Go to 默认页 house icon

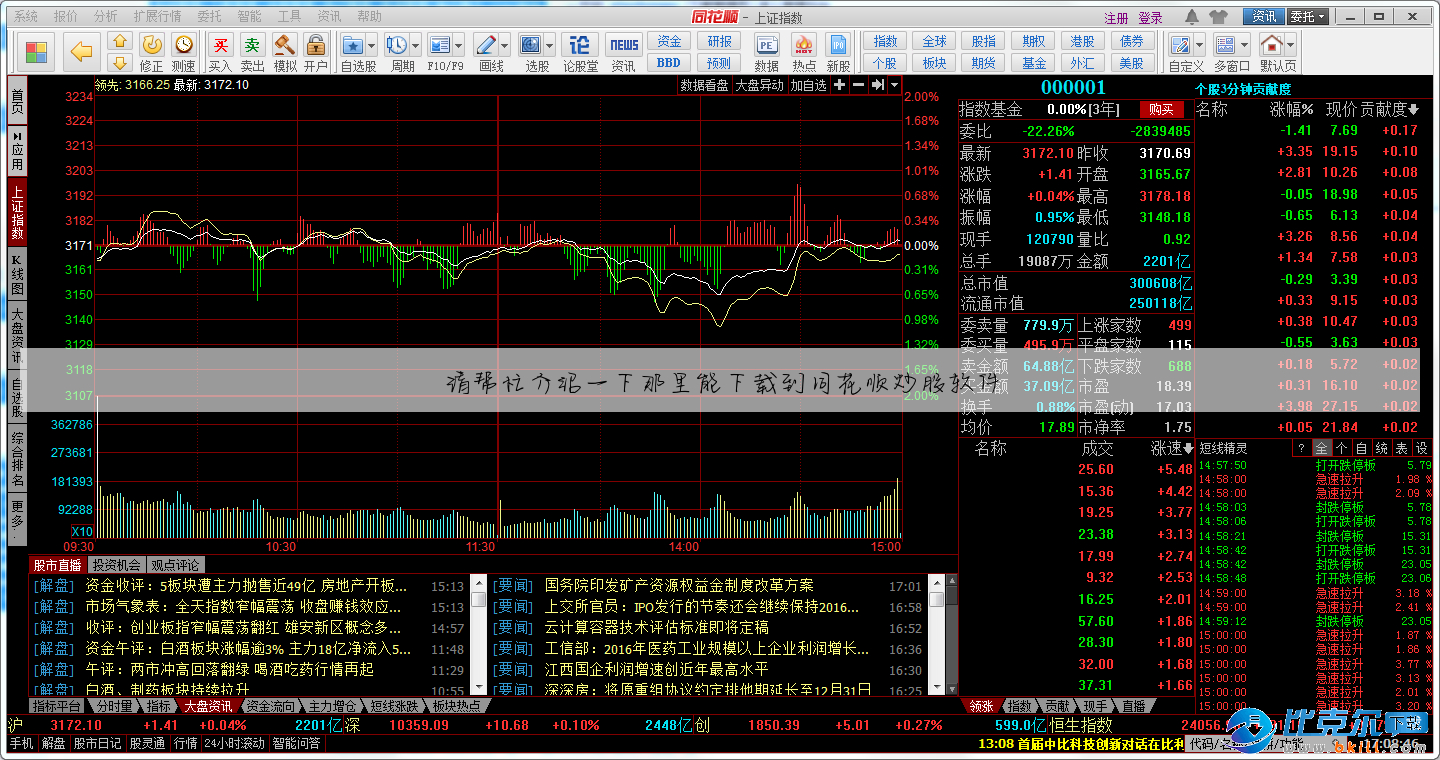tap(1271, 45)
